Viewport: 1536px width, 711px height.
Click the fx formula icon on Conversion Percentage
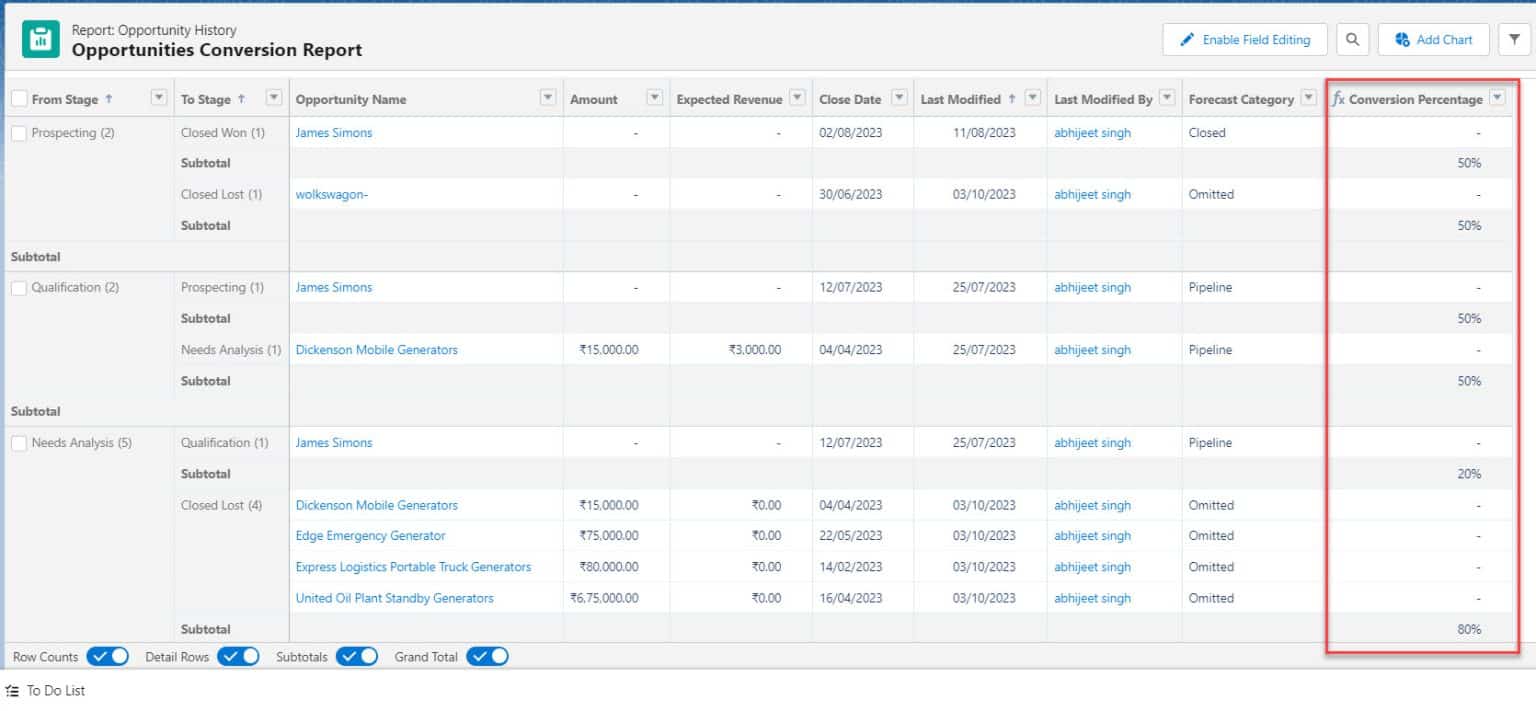point(1338,99)
